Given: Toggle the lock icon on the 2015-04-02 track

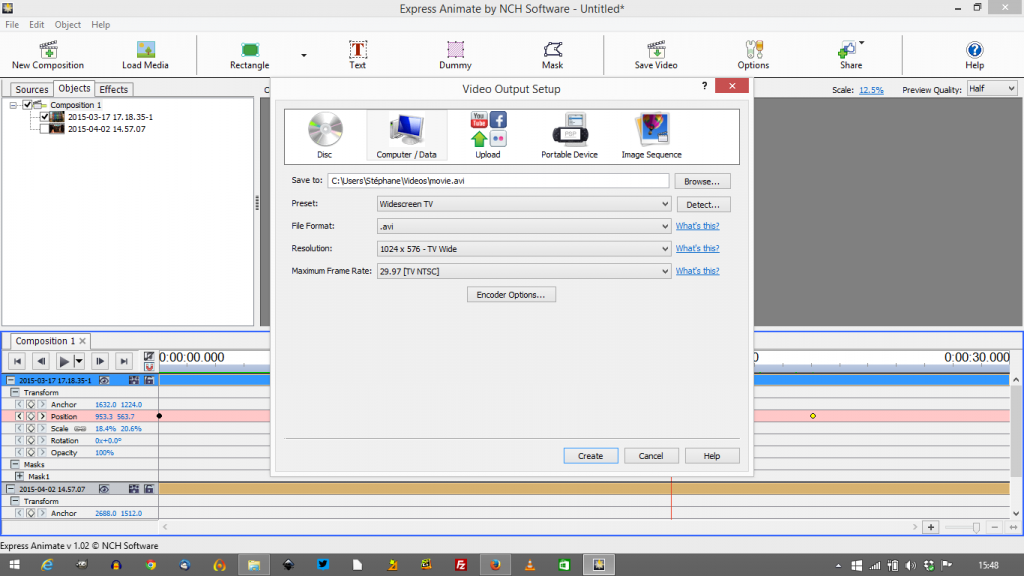Looking at the screenshot, I should [x=148, y=487].
